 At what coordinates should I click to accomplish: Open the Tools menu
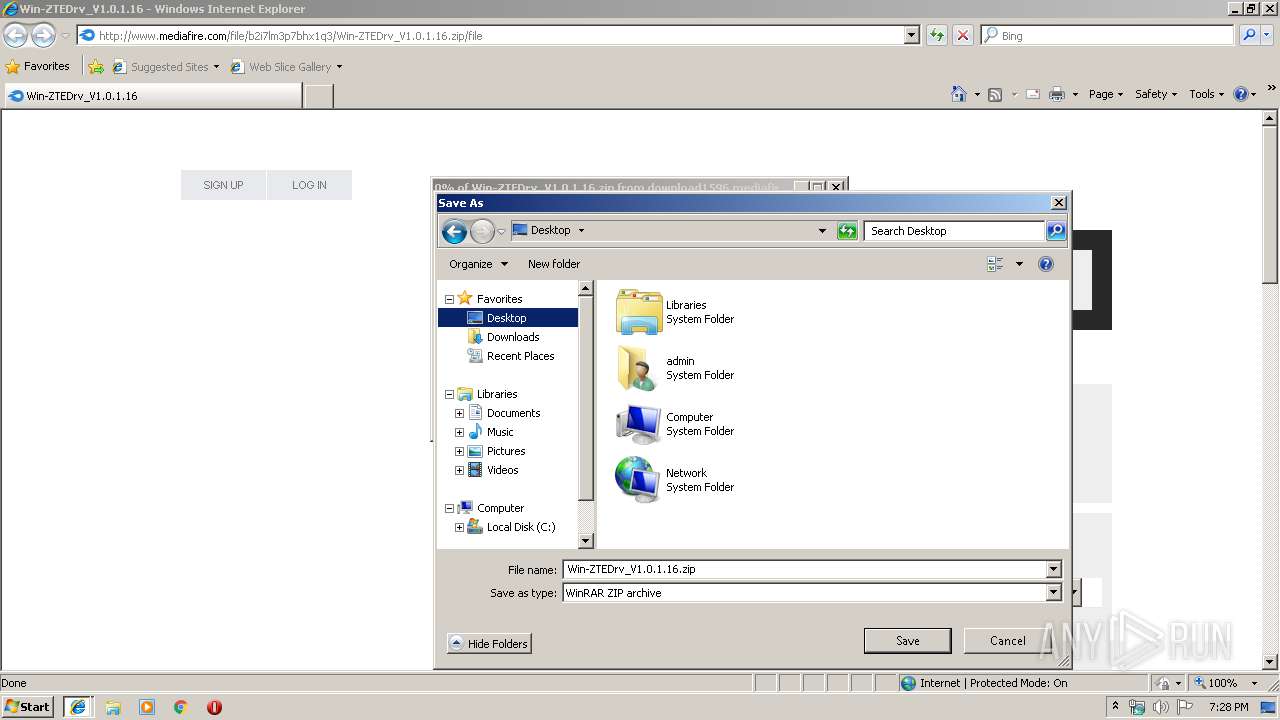1206,94
